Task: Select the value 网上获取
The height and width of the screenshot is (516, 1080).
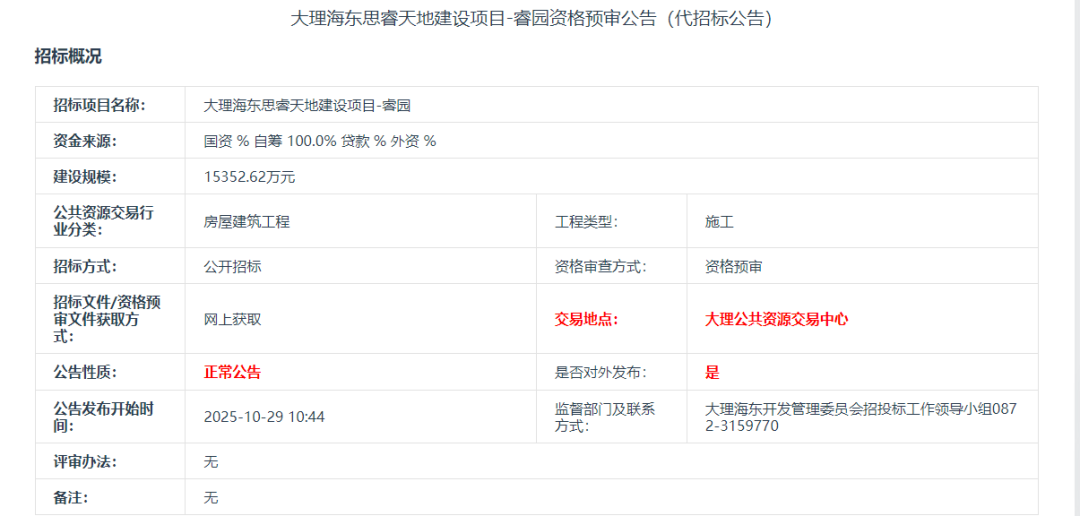Action: point(232,319)
